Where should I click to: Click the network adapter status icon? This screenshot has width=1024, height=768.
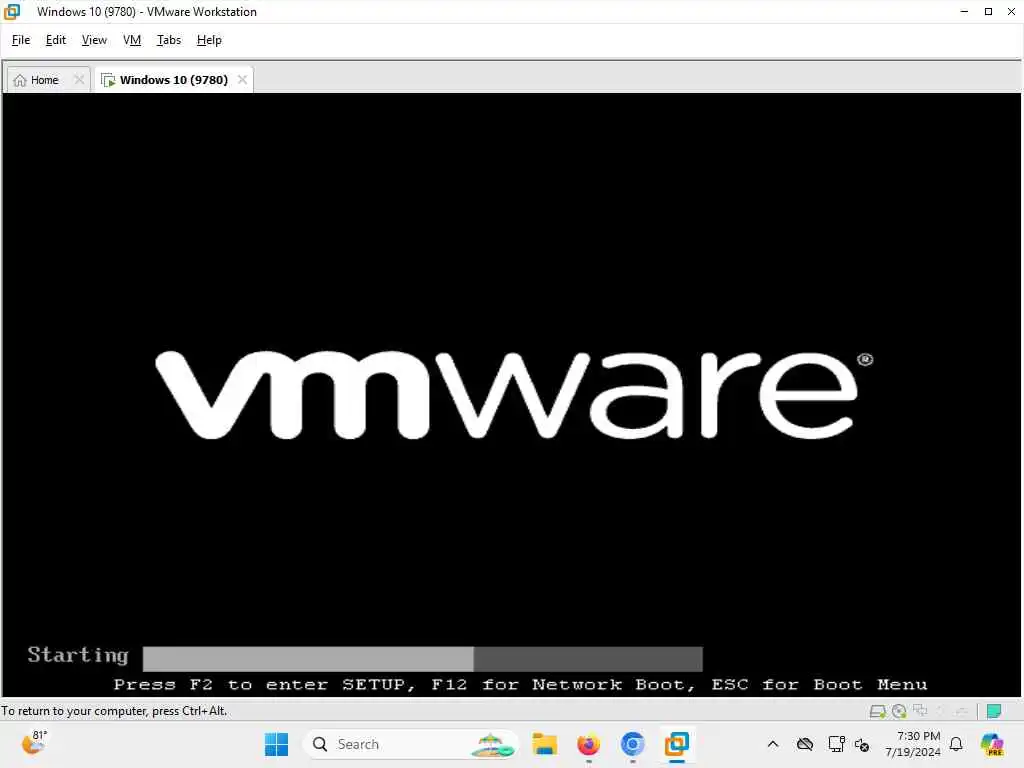[x=920, y=710]
